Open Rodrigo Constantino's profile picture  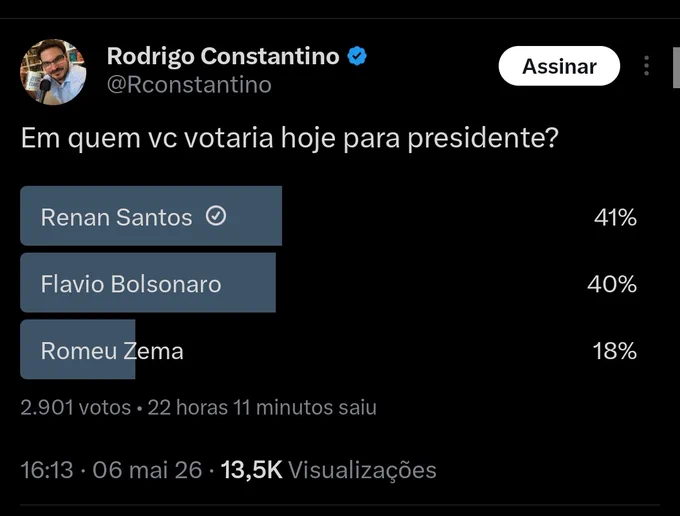pyautogui.click(x=53, y=72)
